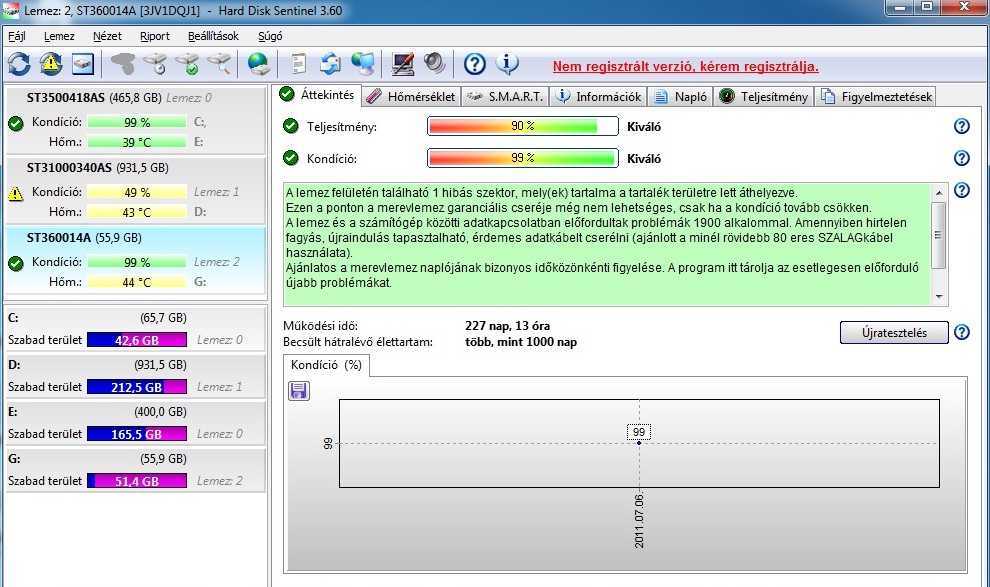Click the speaker sound toolbar icon
The width and height of the screenshot is (990, 587).
tap(434, 64)
